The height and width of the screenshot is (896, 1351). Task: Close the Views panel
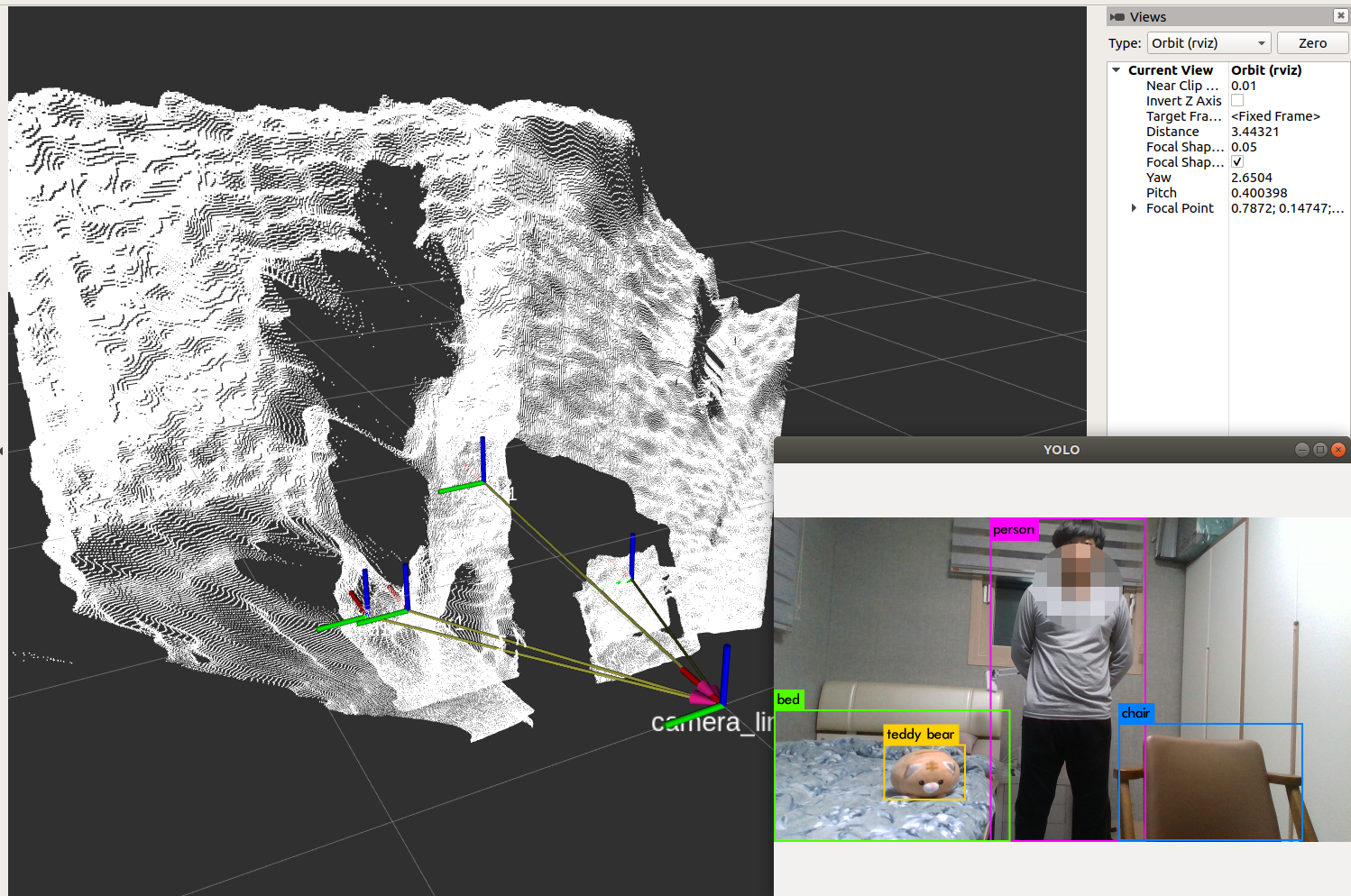1340,16
